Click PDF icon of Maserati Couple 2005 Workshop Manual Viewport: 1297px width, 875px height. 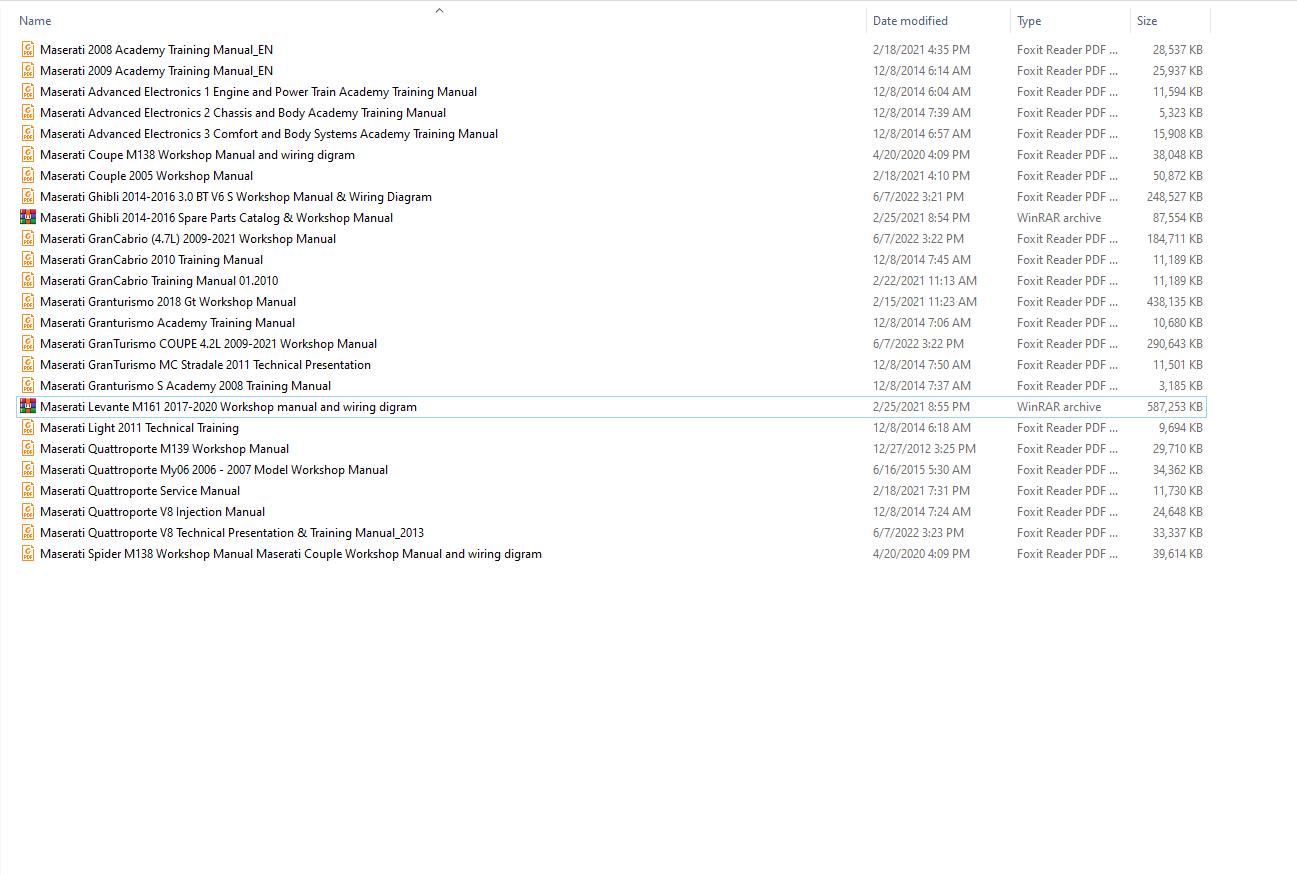coord(28,175)
